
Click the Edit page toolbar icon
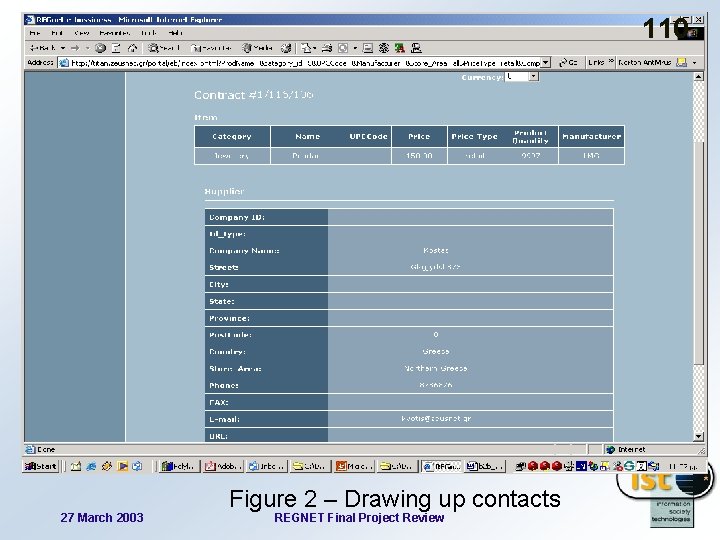(x=343, y=48)
